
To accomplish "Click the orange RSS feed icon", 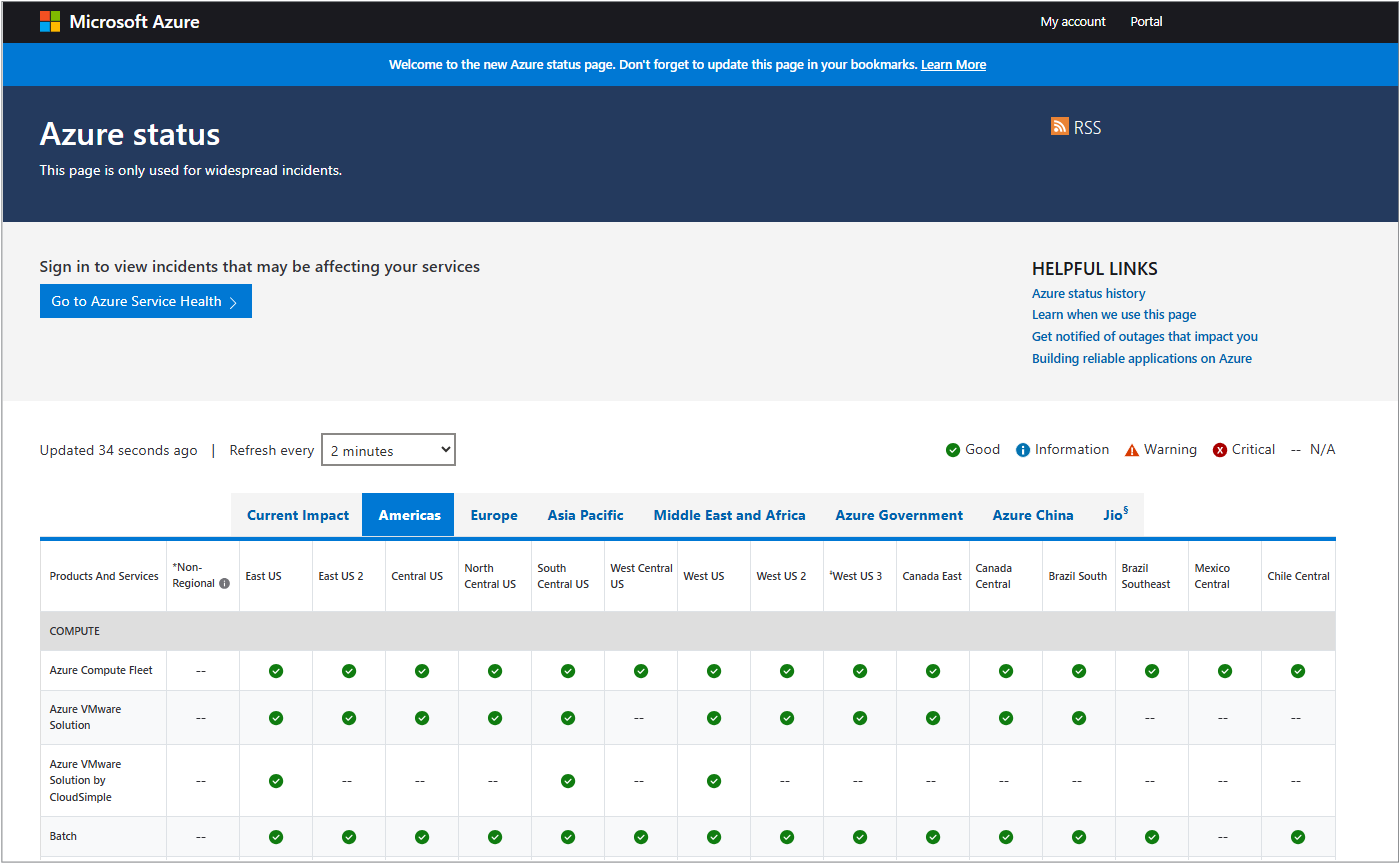I will coord(1060,126).
